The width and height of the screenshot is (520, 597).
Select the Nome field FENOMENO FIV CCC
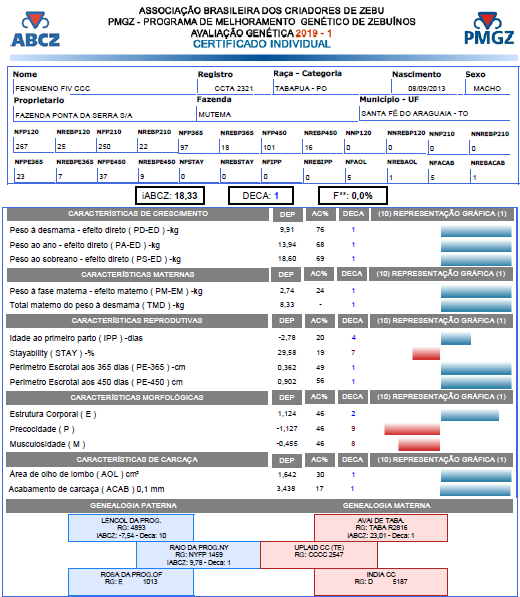tap(105, 88)
